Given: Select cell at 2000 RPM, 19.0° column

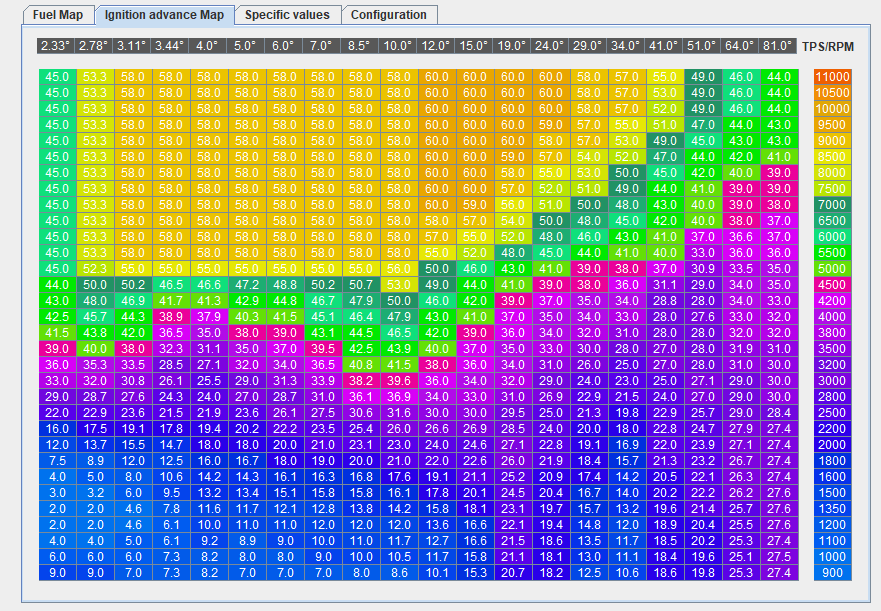Looking at the screenshot, I should click(512, 445).
